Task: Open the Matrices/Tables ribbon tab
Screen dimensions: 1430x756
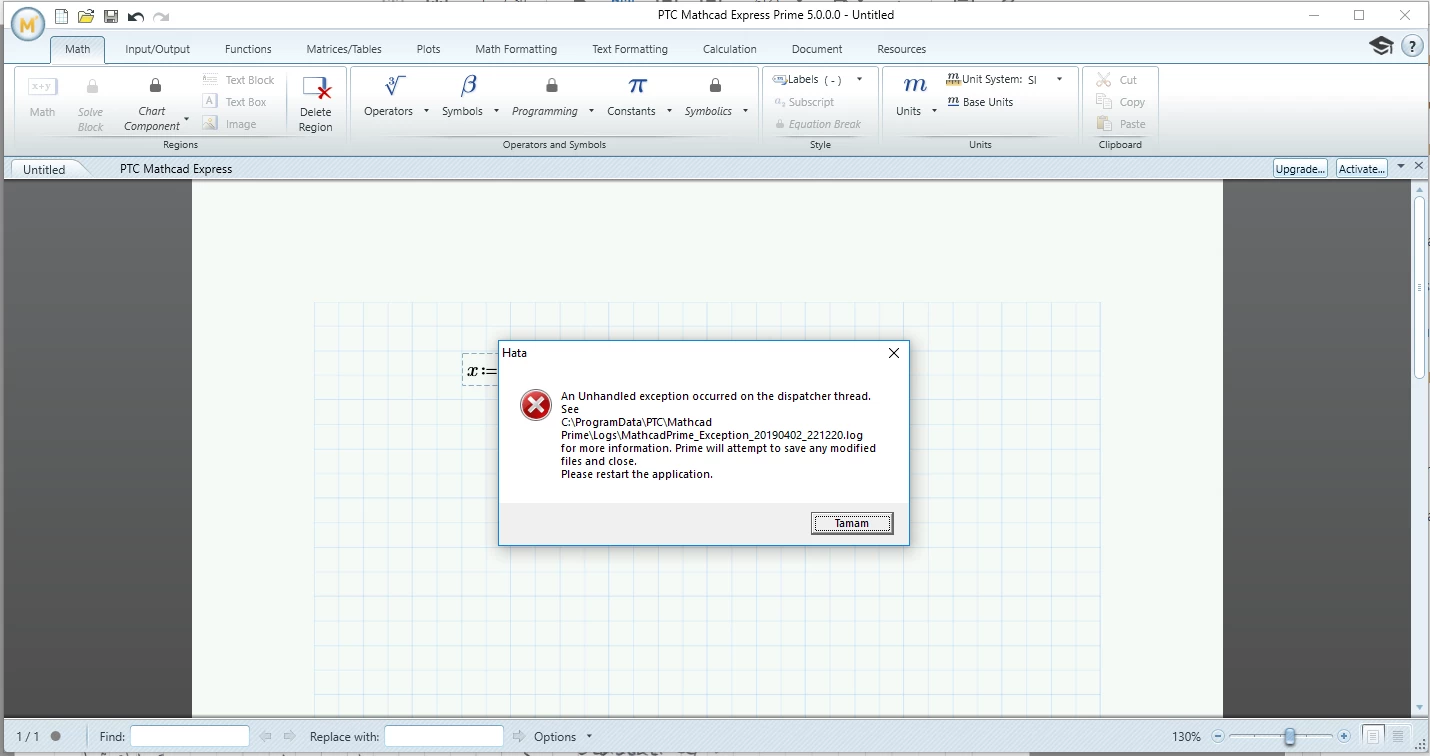Action: click(x=343, y=49)
